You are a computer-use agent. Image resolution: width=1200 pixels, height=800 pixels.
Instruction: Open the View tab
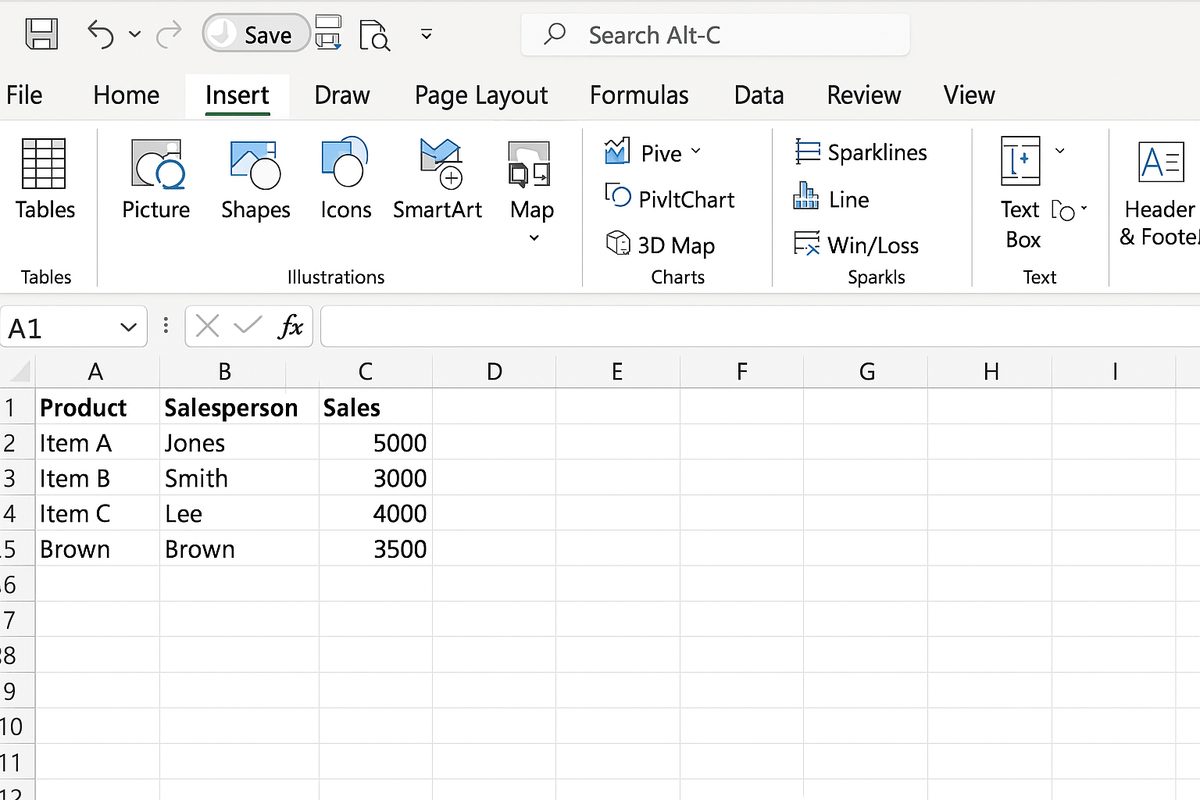[x=969, y=95]
